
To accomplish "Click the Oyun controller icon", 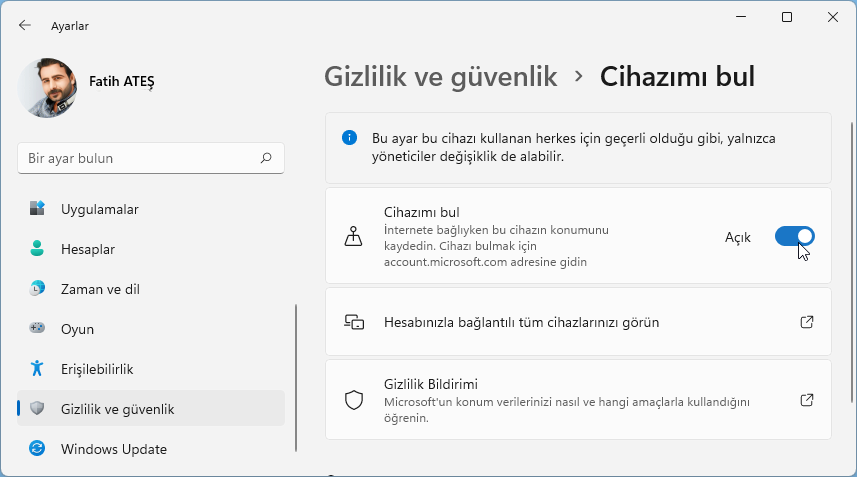I will coord(37,329).
